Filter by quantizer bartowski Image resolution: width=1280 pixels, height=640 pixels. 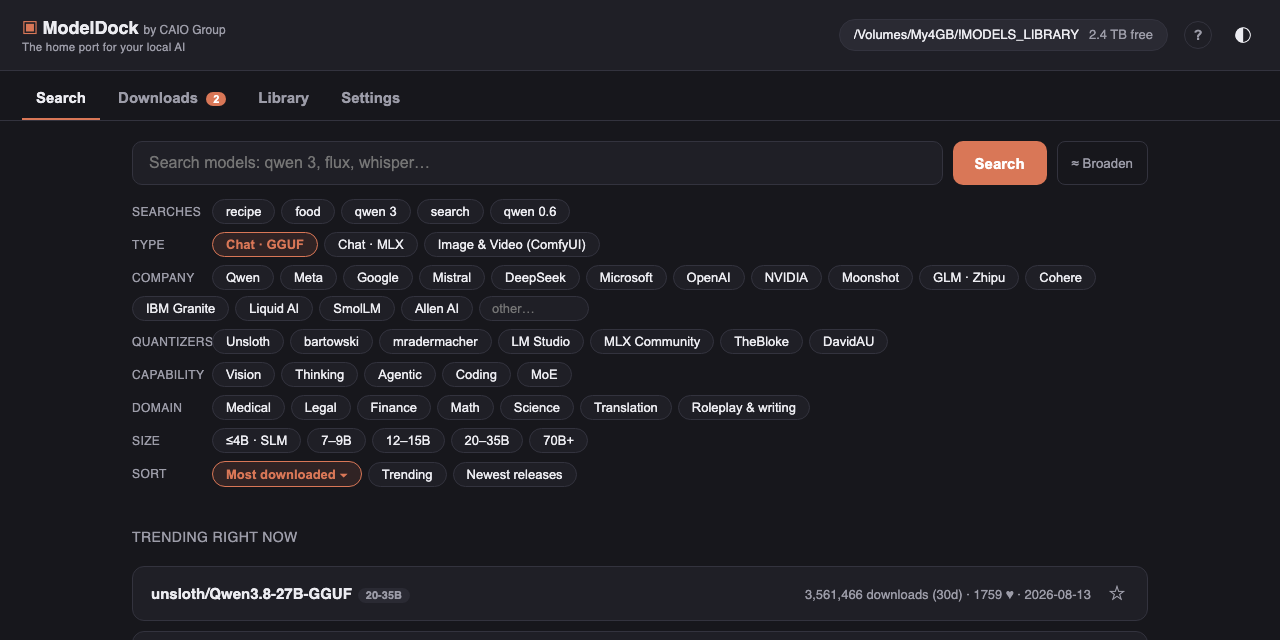(331, 341)
